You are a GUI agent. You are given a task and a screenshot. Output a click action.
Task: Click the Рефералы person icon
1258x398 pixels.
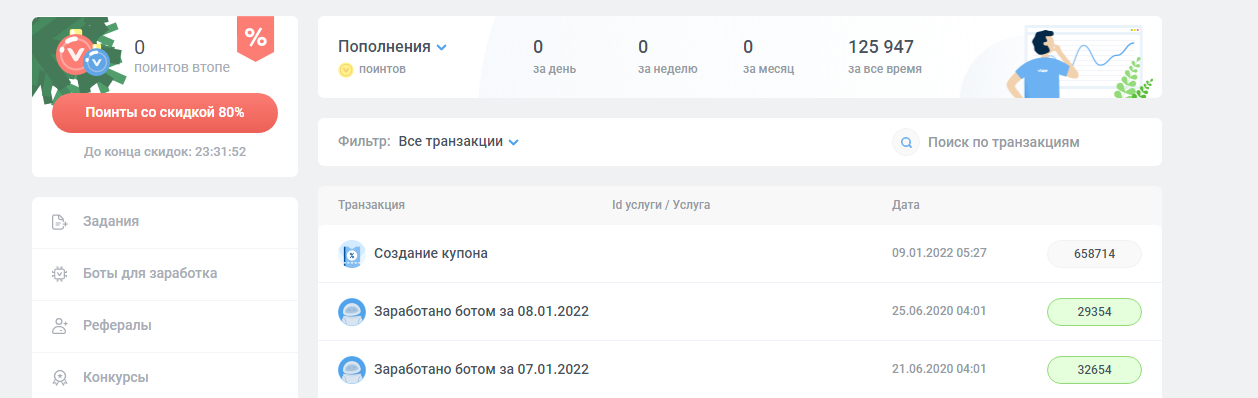[60, 326]
